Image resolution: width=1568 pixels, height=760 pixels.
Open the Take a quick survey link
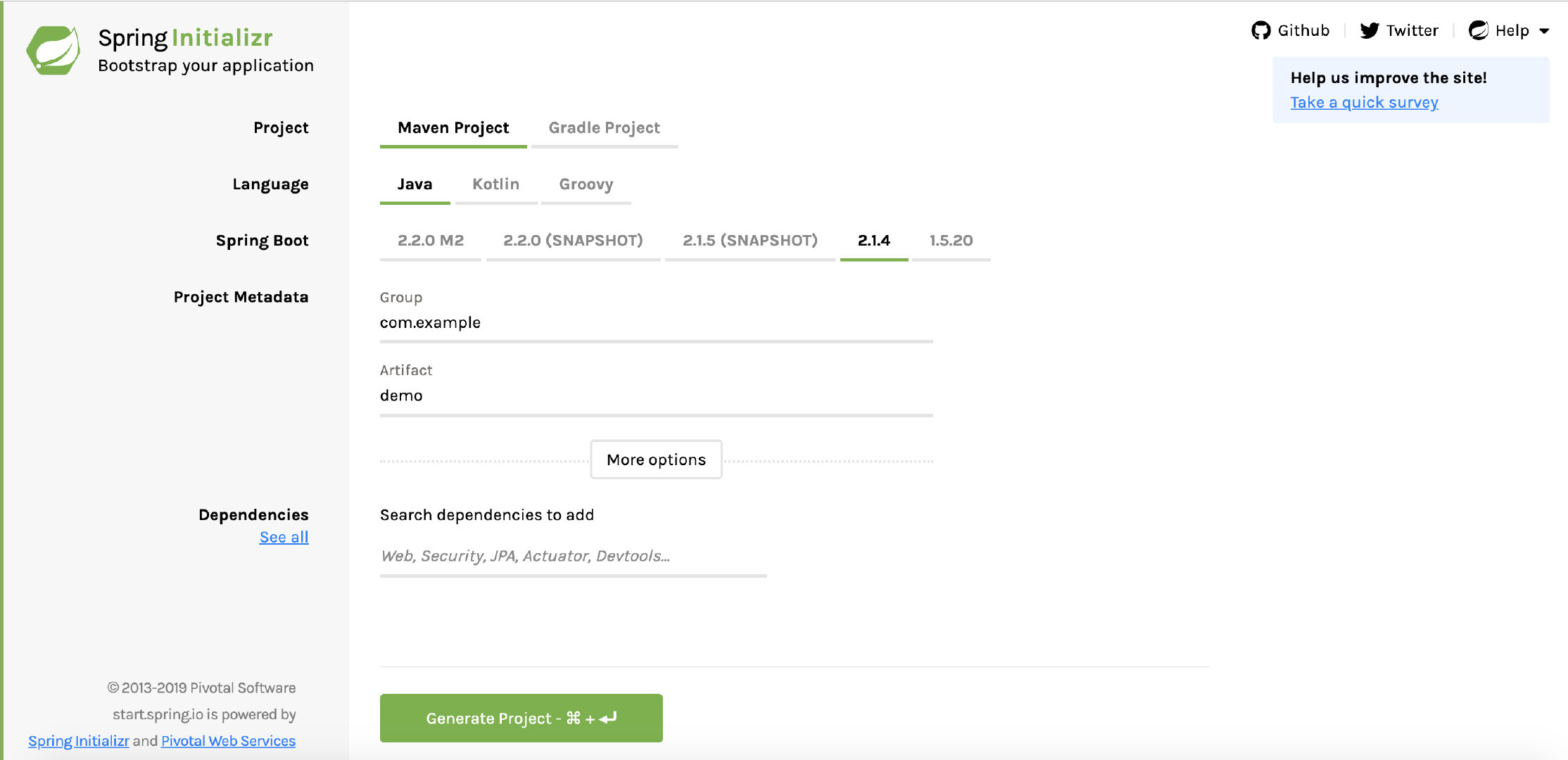point(1364,103)
